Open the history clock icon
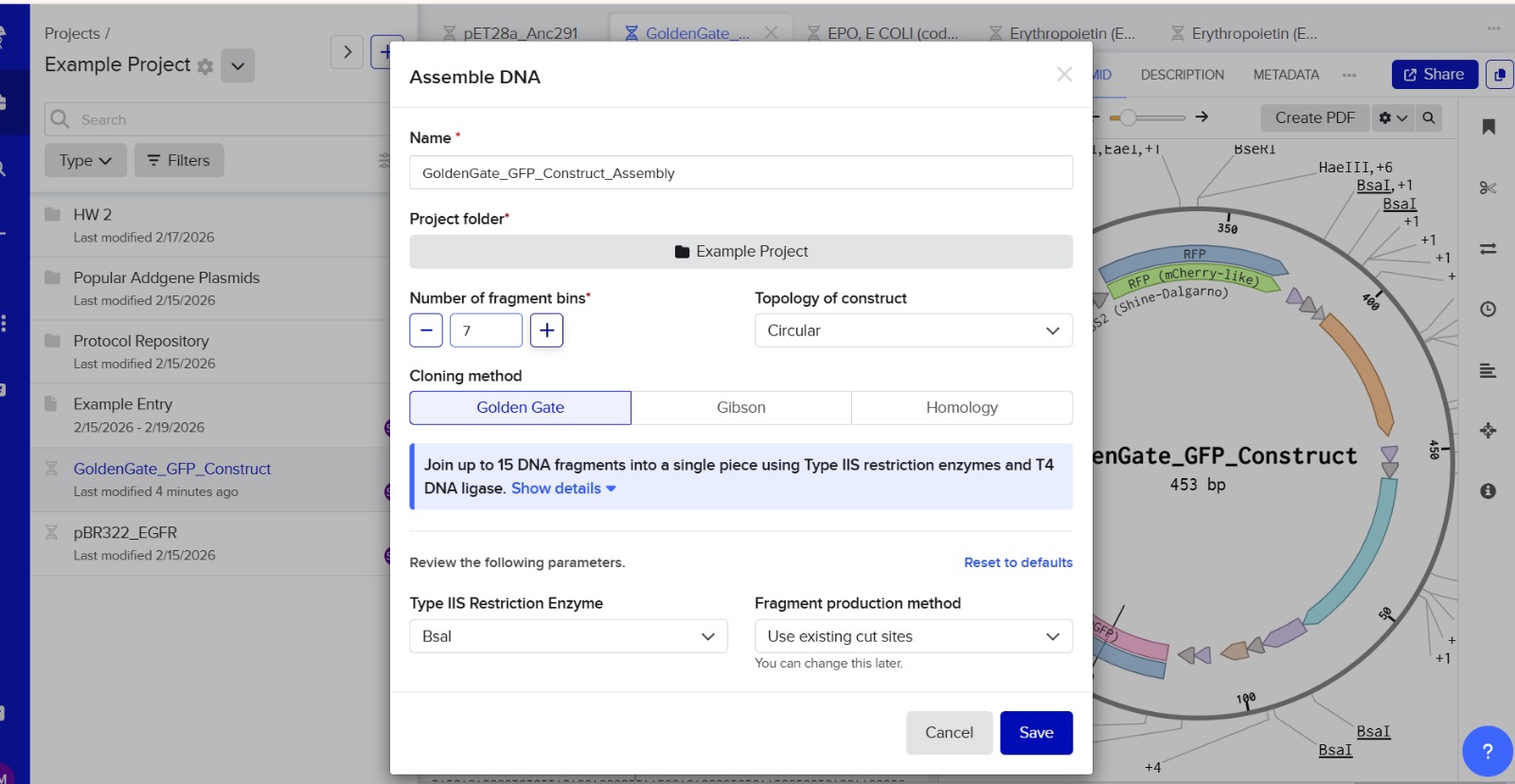The image size is (1515, 784). pos(1488,310)
